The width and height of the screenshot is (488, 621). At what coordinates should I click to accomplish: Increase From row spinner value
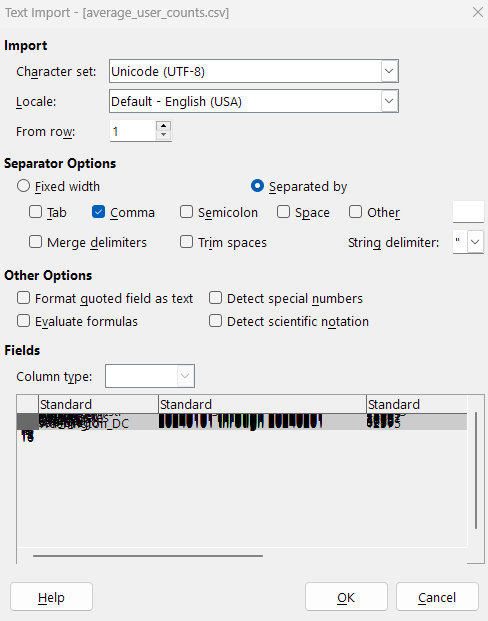pos(163,126)
